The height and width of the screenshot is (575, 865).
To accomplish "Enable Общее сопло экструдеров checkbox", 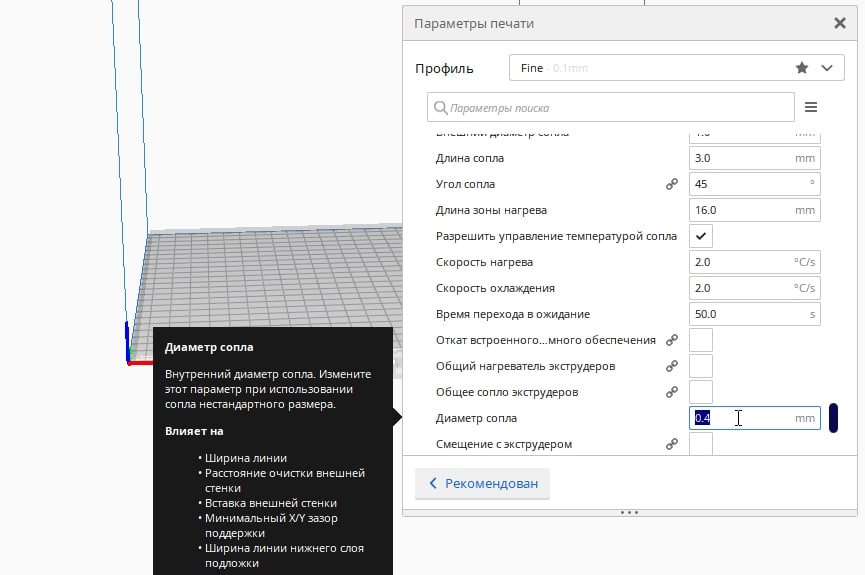I will pos(701,392).
